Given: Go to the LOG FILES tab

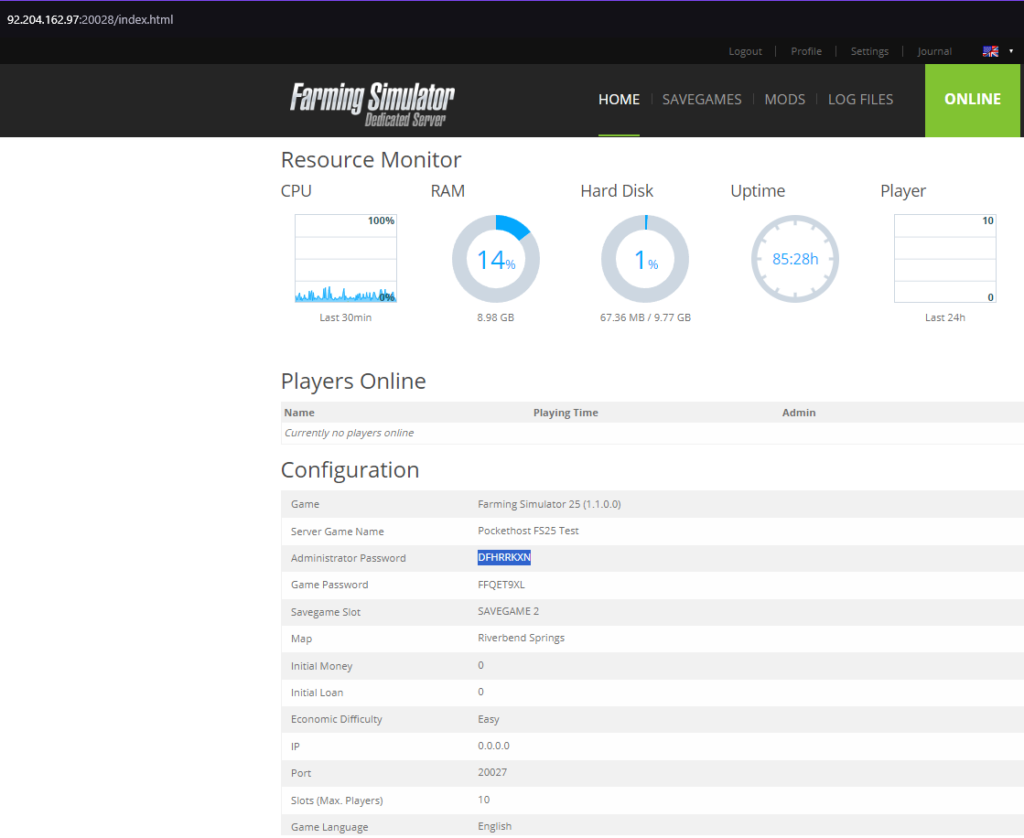Looking at the screenshot, I should 860,99.
